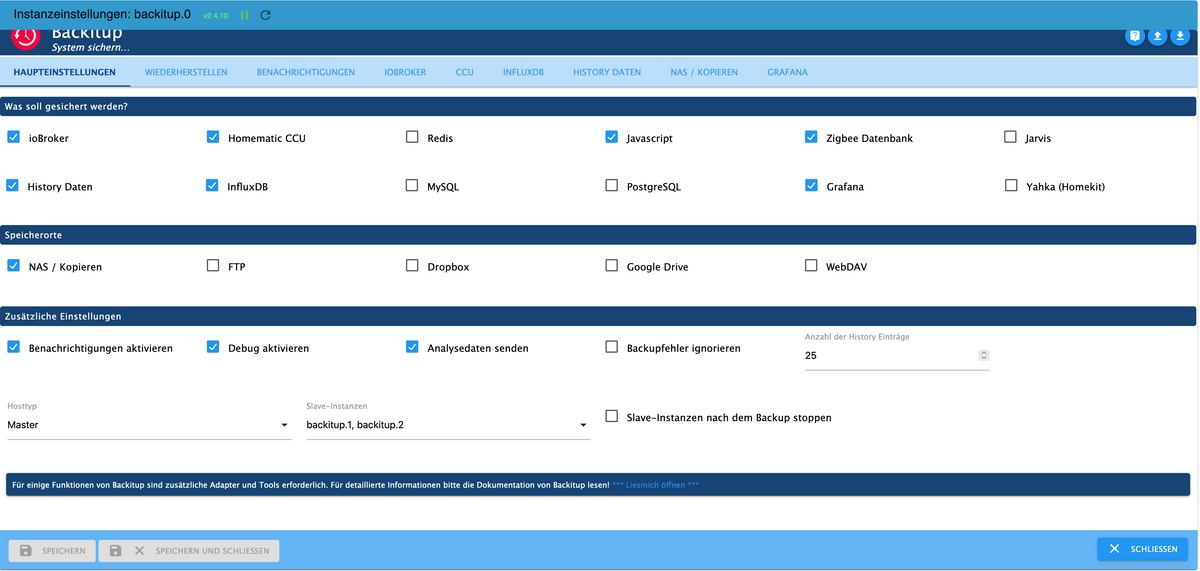Click the 'Was soll gesichert werden?' header

tap(598, 106)
